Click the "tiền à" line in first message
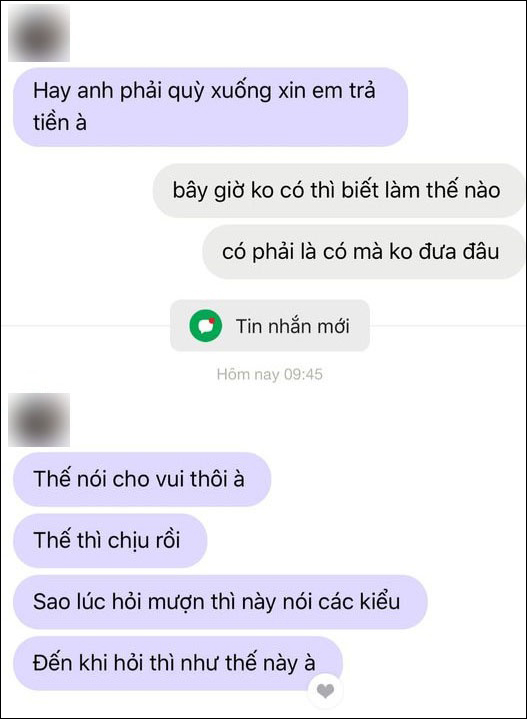 click(60, 123)
